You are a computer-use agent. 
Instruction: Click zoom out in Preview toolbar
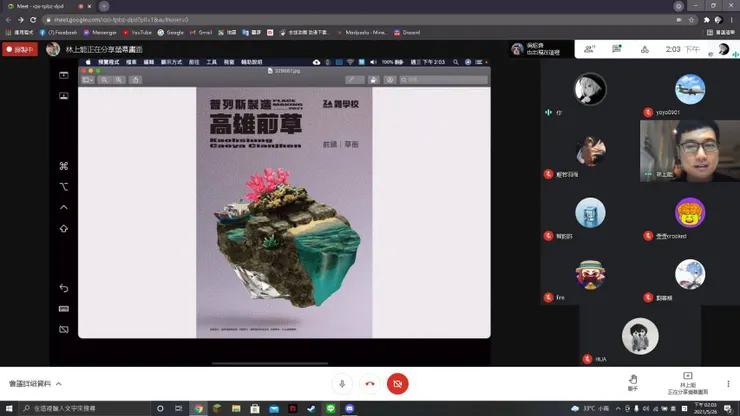click(104, 80)
